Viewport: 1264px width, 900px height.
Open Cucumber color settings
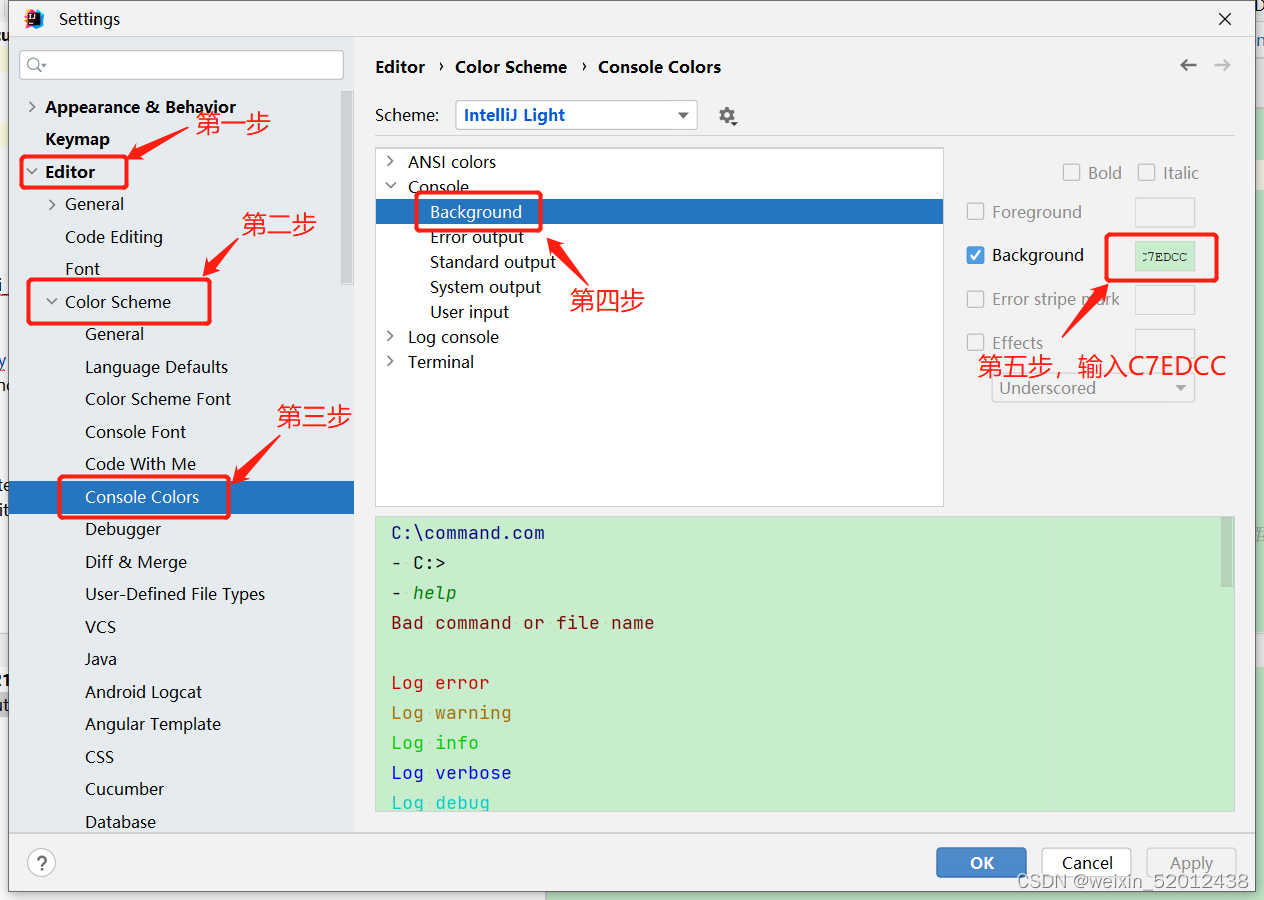coord(125,789)
